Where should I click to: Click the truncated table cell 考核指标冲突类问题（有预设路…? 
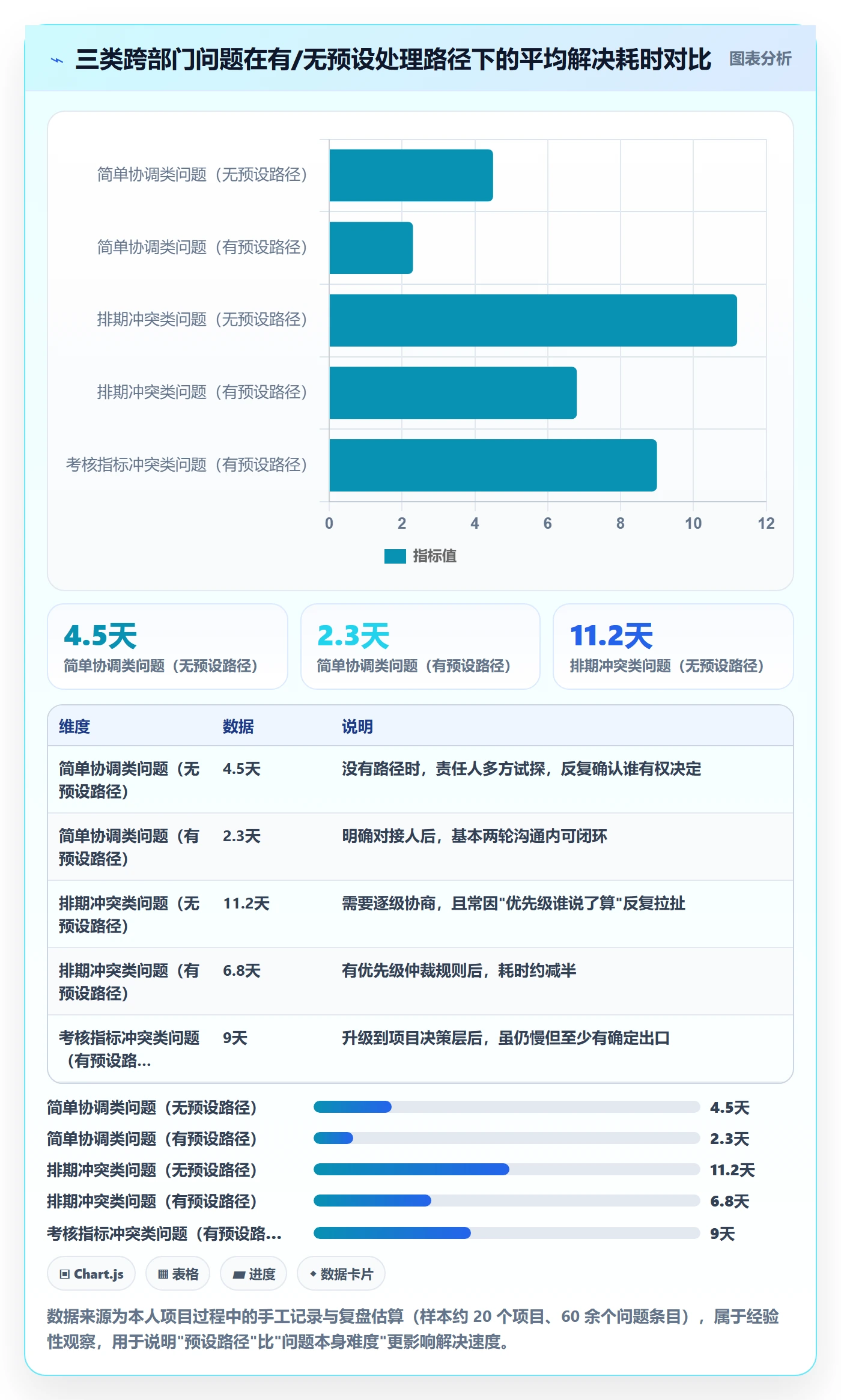coord(129,1049)
